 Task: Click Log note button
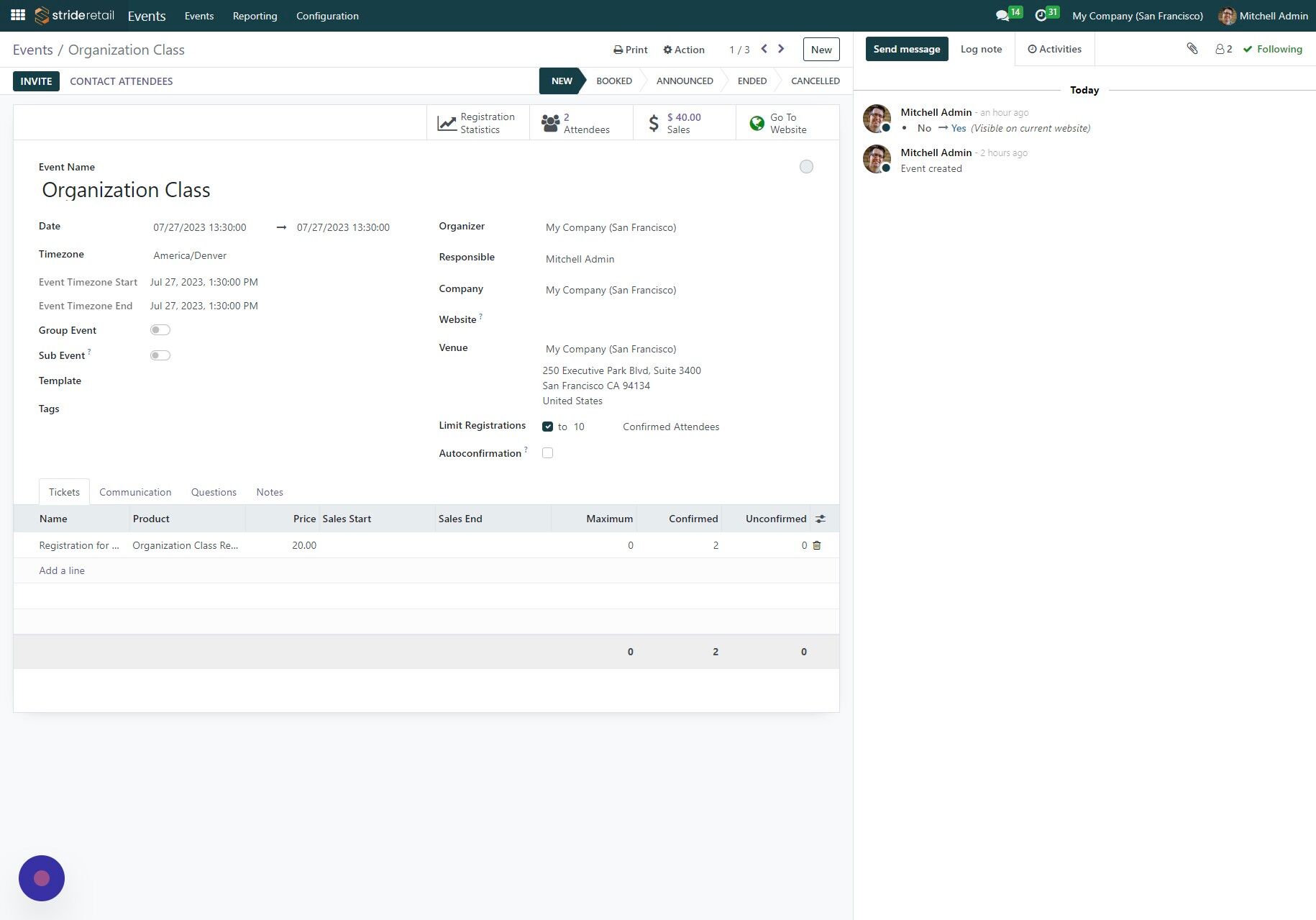(981, 49)
